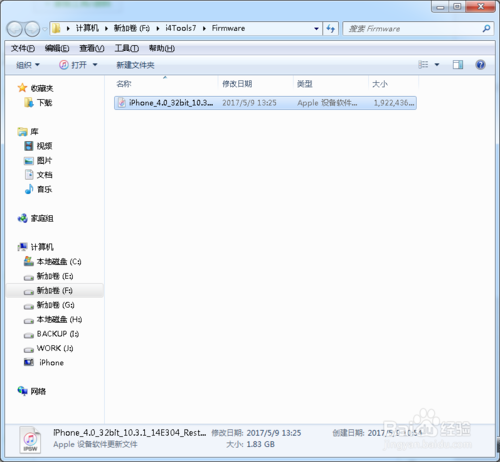Screen dimensions: 500x462
Task: Expand the arrow after 计算机 in the address bar
Action: (x=106, y=29)
